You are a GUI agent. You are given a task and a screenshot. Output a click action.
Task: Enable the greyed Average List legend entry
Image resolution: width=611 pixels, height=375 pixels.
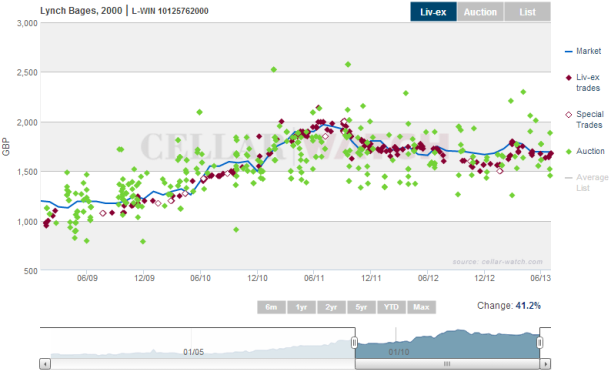(586, 182)
